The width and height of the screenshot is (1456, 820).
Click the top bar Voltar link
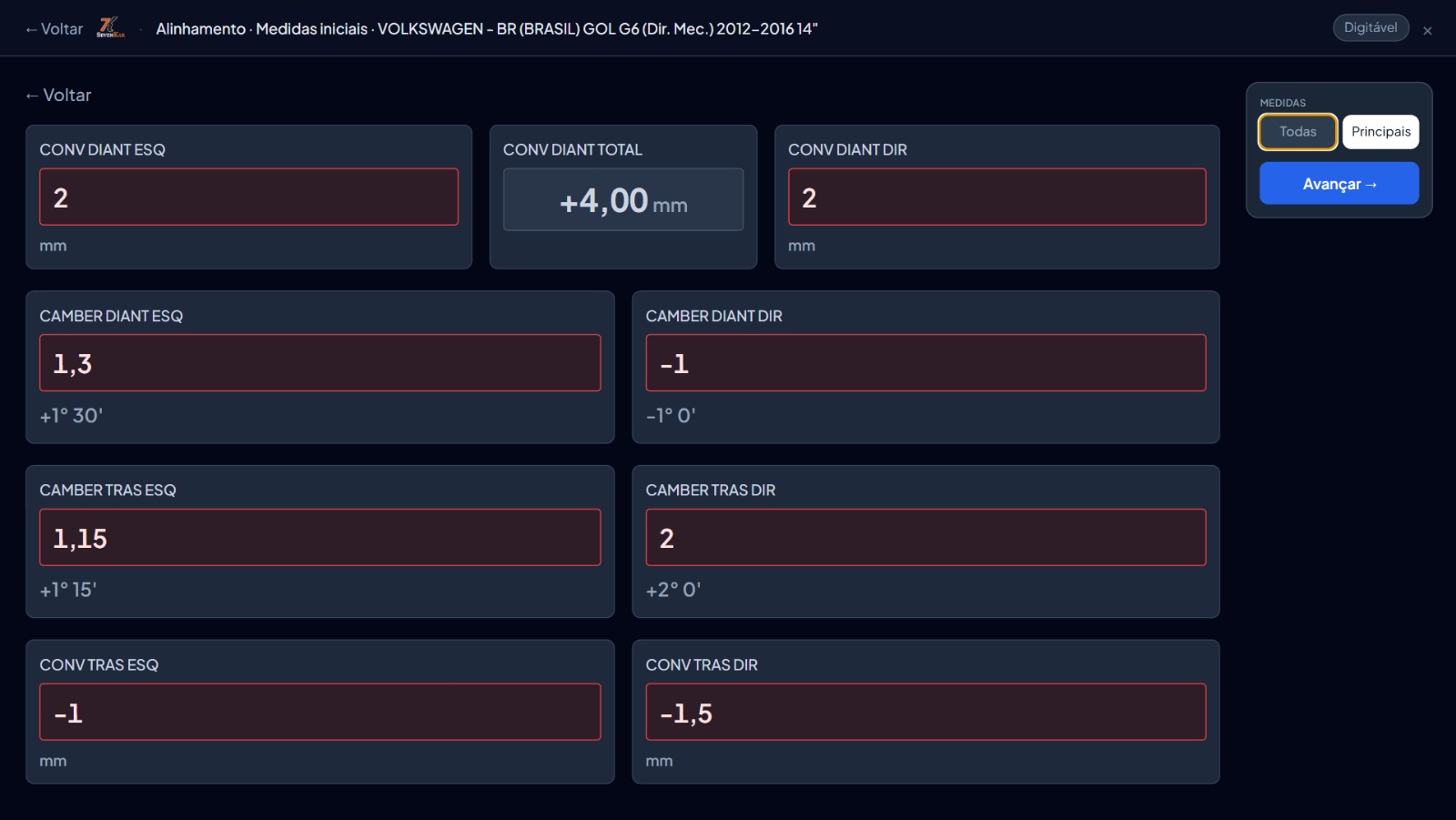click(x=54, y=29)
